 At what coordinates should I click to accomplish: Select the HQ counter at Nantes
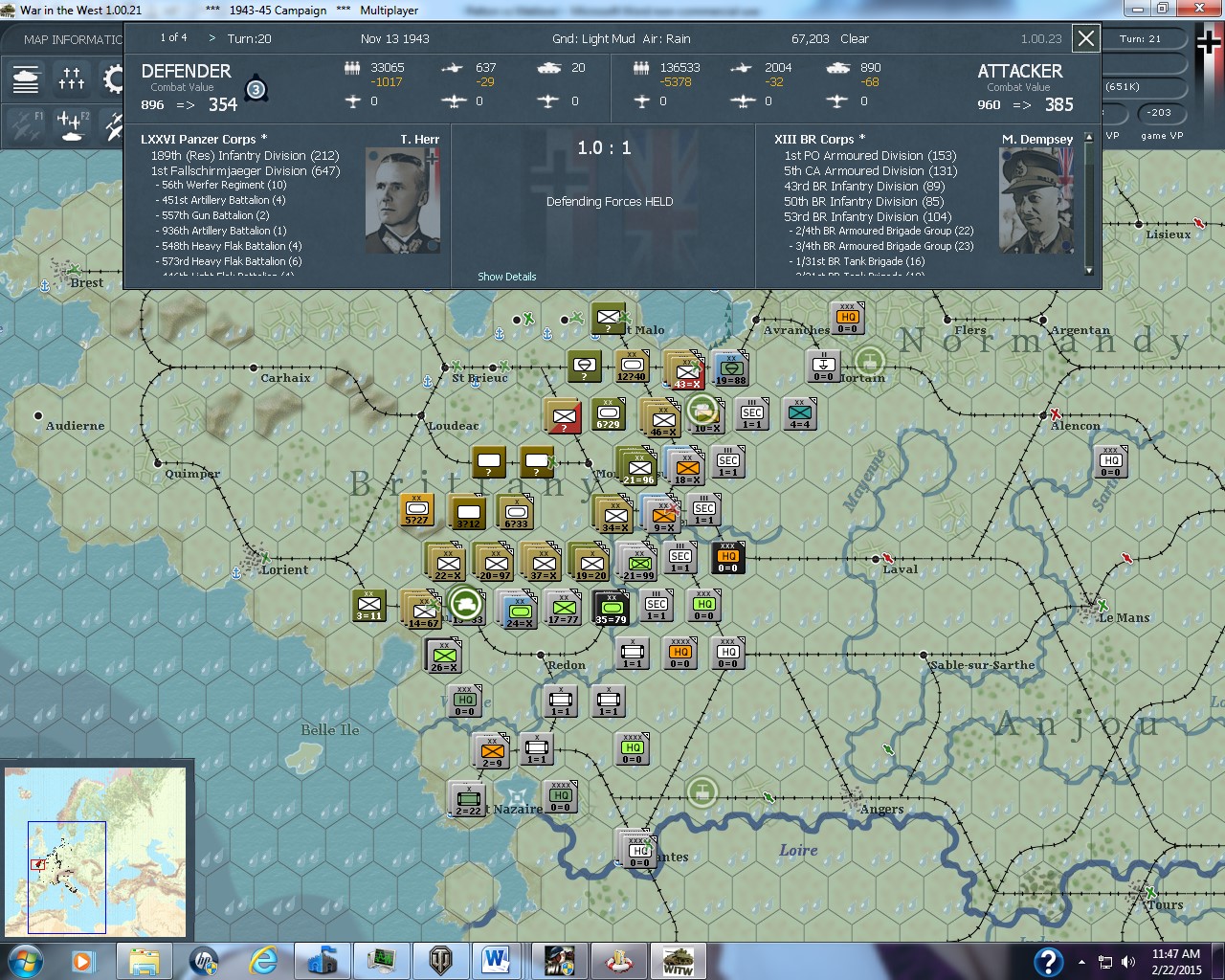tap(639, 850)
